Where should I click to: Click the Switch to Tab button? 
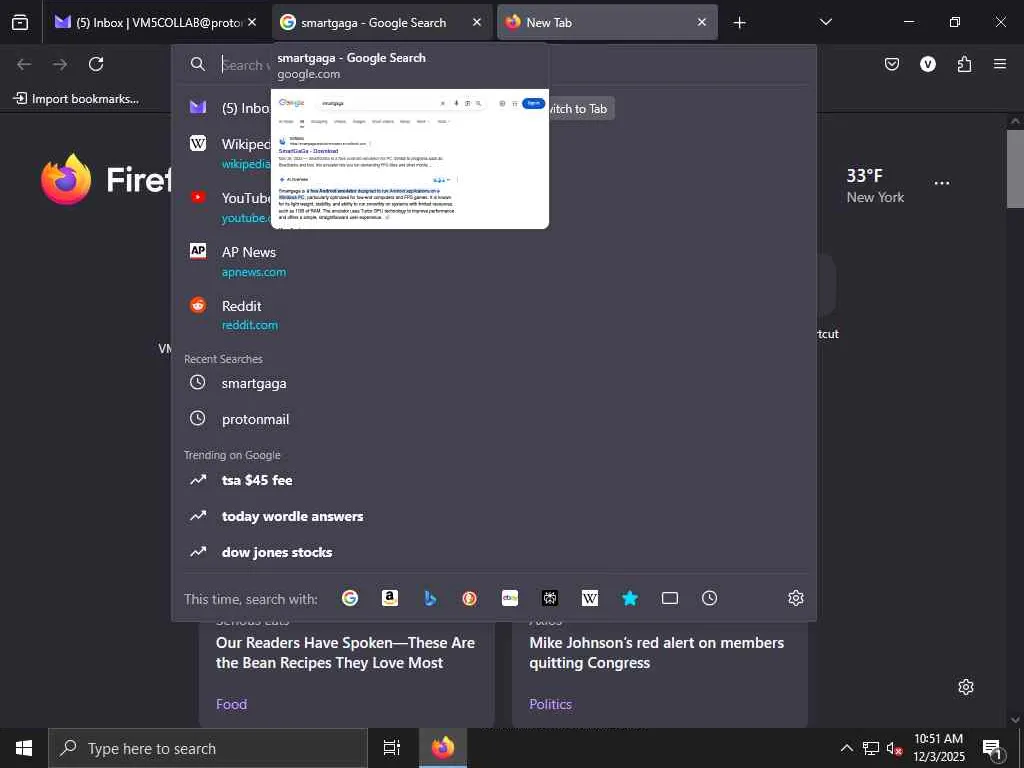coord(577,109)
